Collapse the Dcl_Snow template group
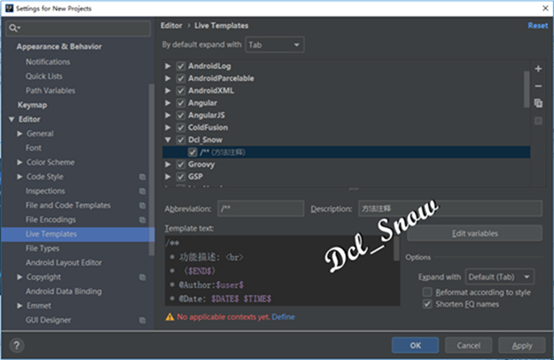The image size is (554, 360). click(168, 140)
